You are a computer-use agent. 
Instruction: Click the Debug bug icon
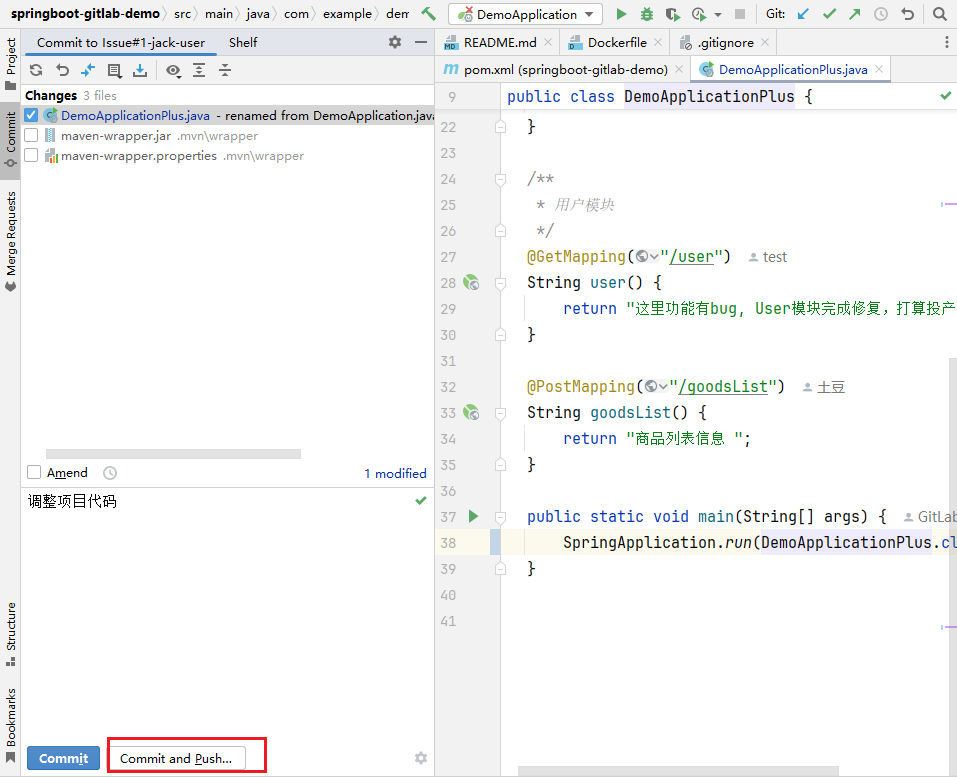point(647,14)
